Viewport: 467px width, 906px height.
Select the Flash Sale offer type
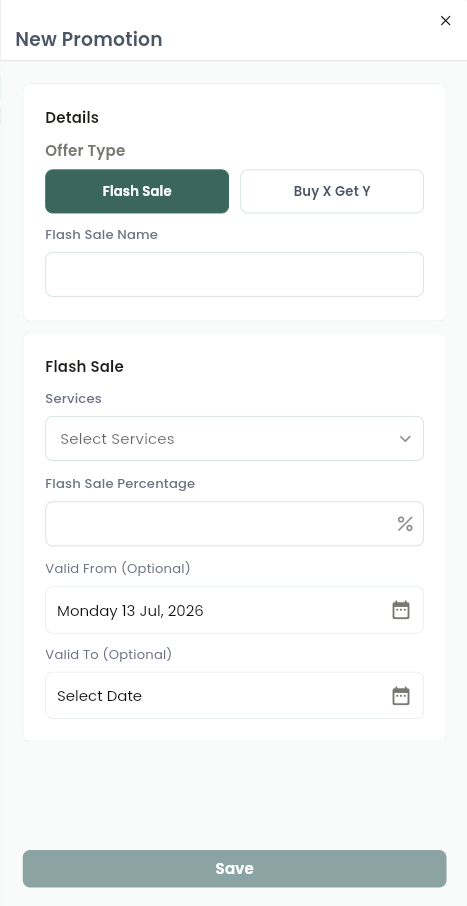137,191
